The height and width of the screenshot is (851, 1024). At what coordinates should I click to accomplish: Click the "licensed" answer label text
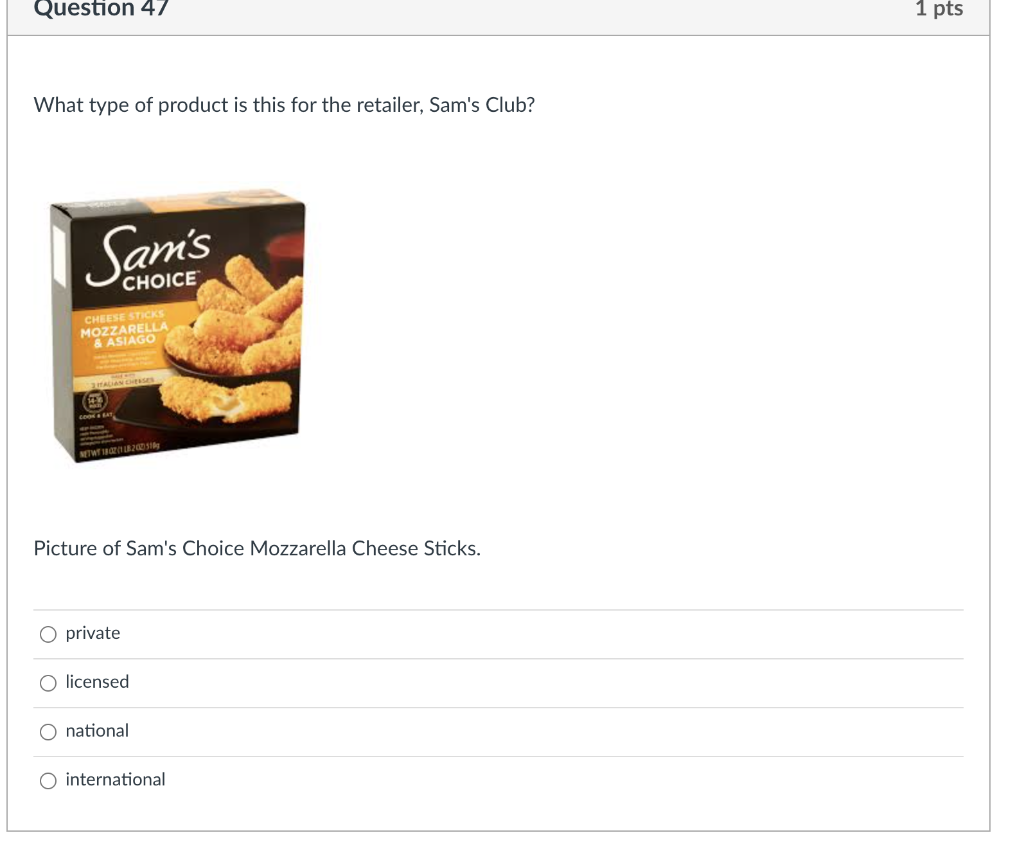pos(97,682)
